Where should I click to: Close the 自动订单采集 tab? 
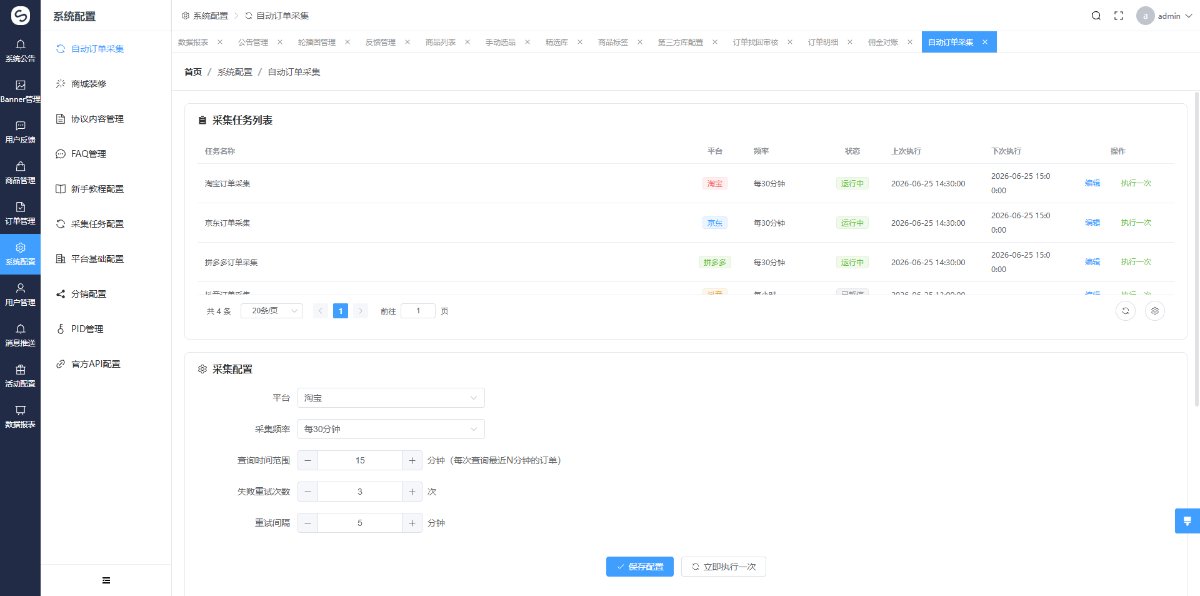[985, 42]
